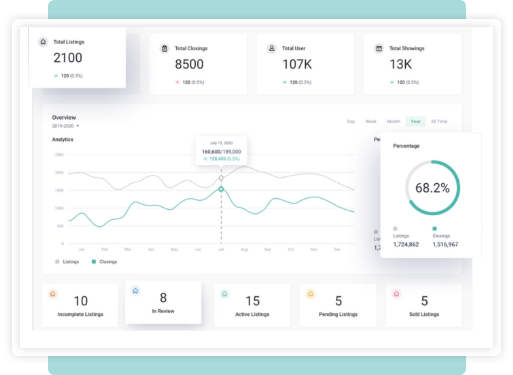Toggle the Closings series in chart legend
The image size is (513, 375).
(x=104, y=262)
